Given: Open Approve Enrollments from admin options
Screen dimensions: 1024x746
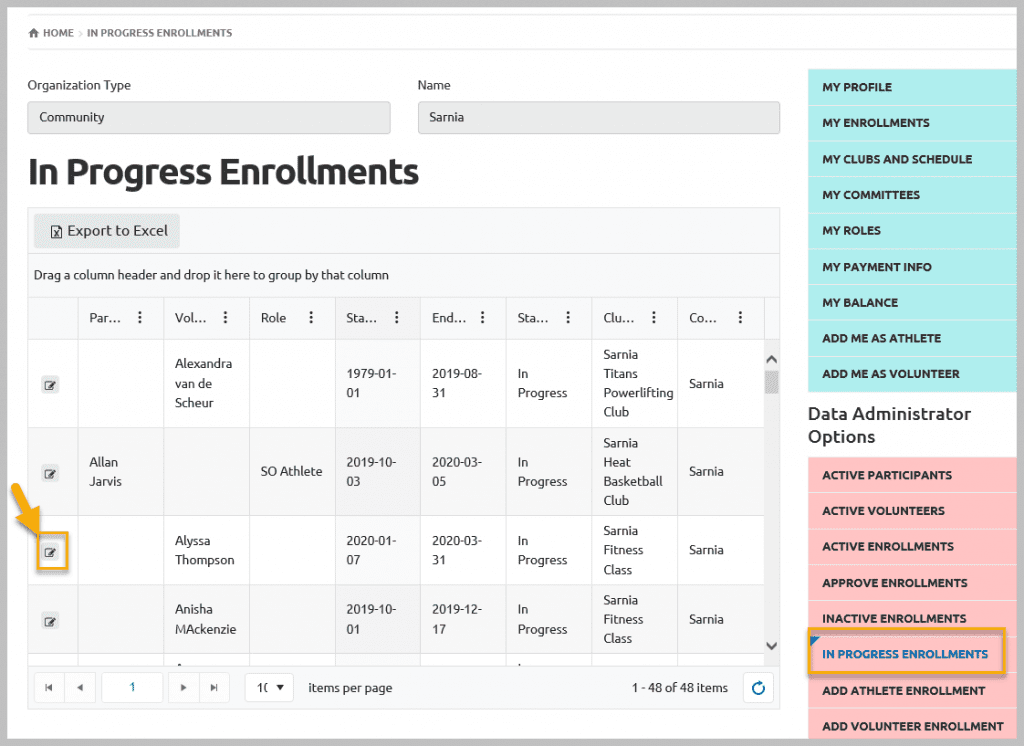Looking at the screenshot, I should 894,583.
